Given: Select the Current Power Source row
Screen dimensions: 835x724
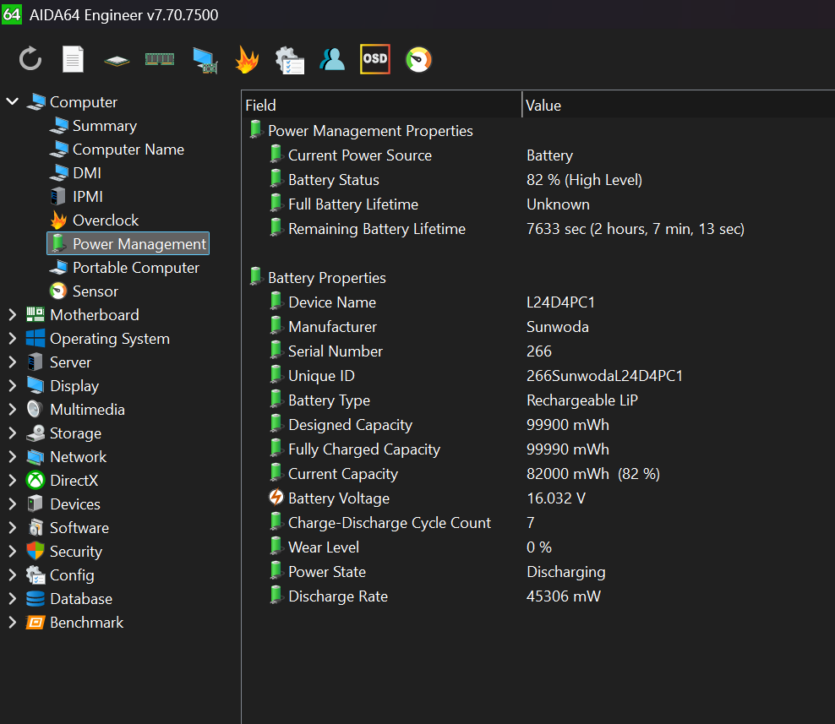Looking at the screenshot, I should click(x=538, y=155).
